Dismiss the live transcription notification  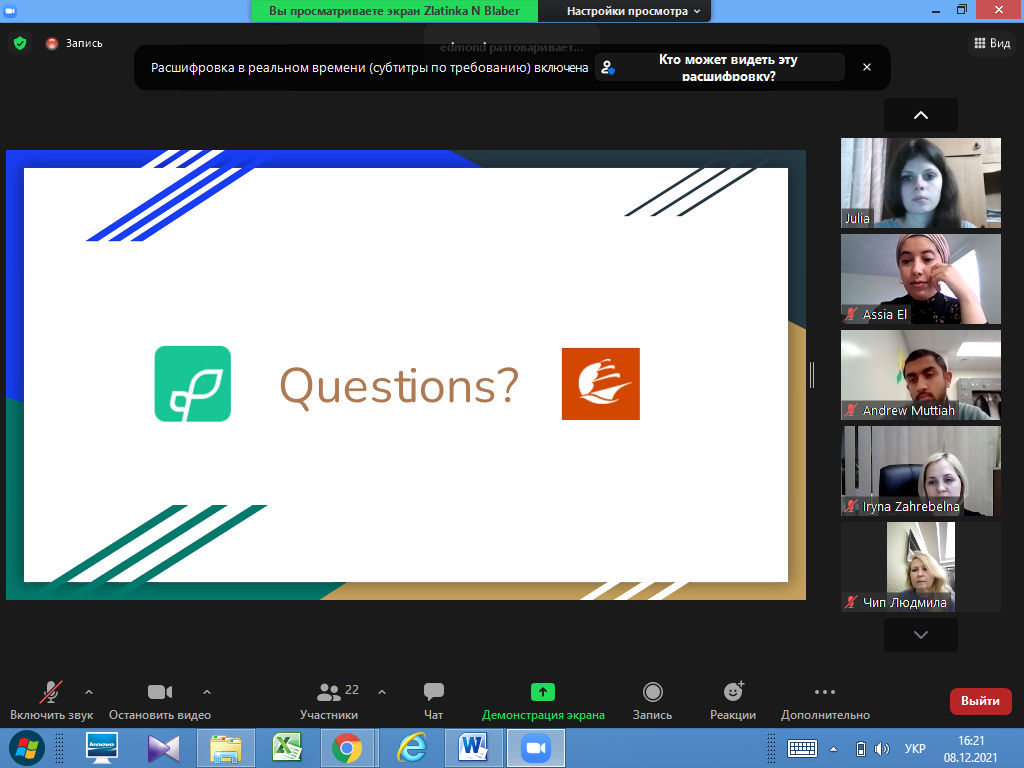[867, 67]
